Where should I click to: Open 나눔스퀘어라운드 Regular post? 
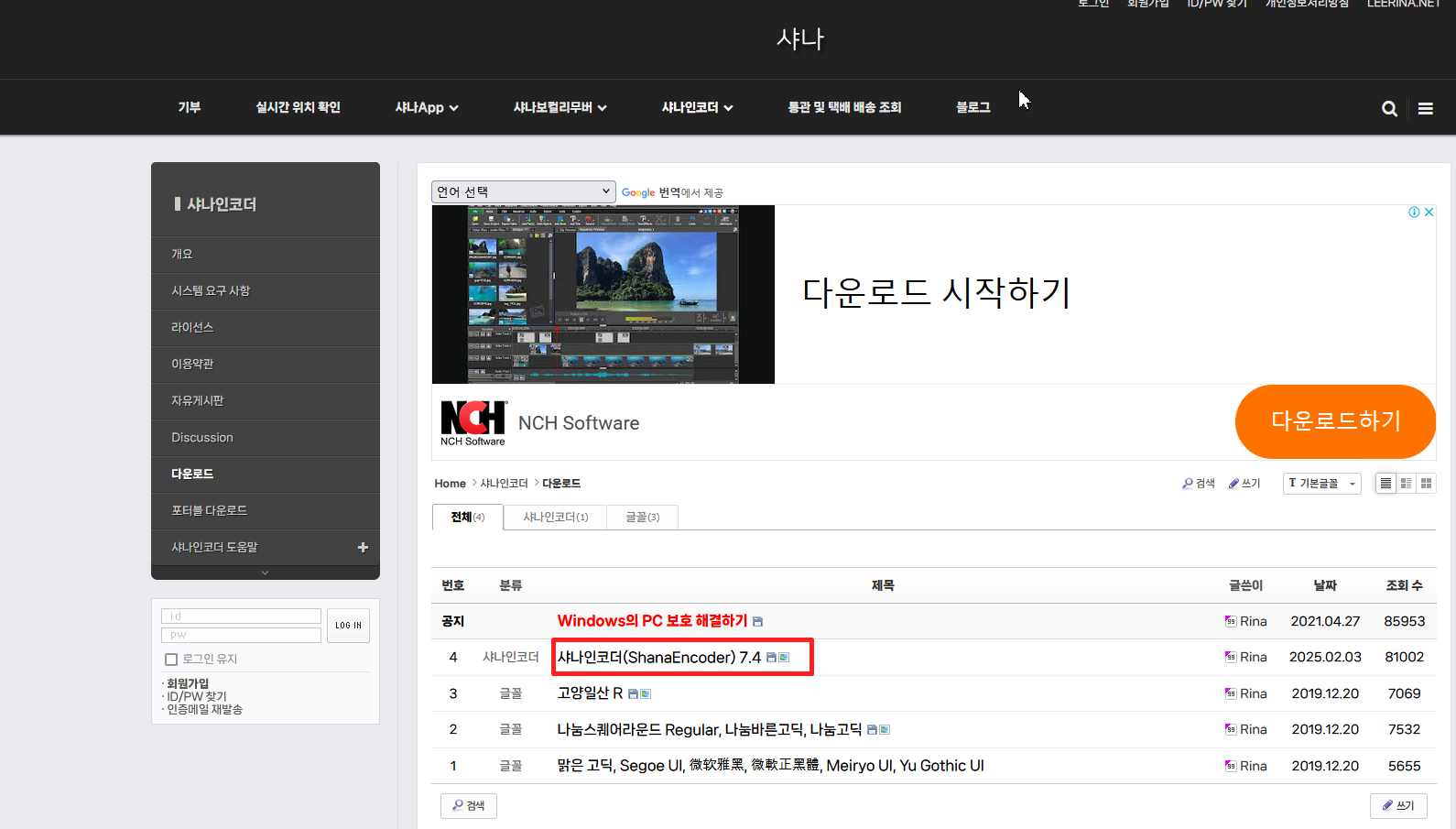click(709, 730)
